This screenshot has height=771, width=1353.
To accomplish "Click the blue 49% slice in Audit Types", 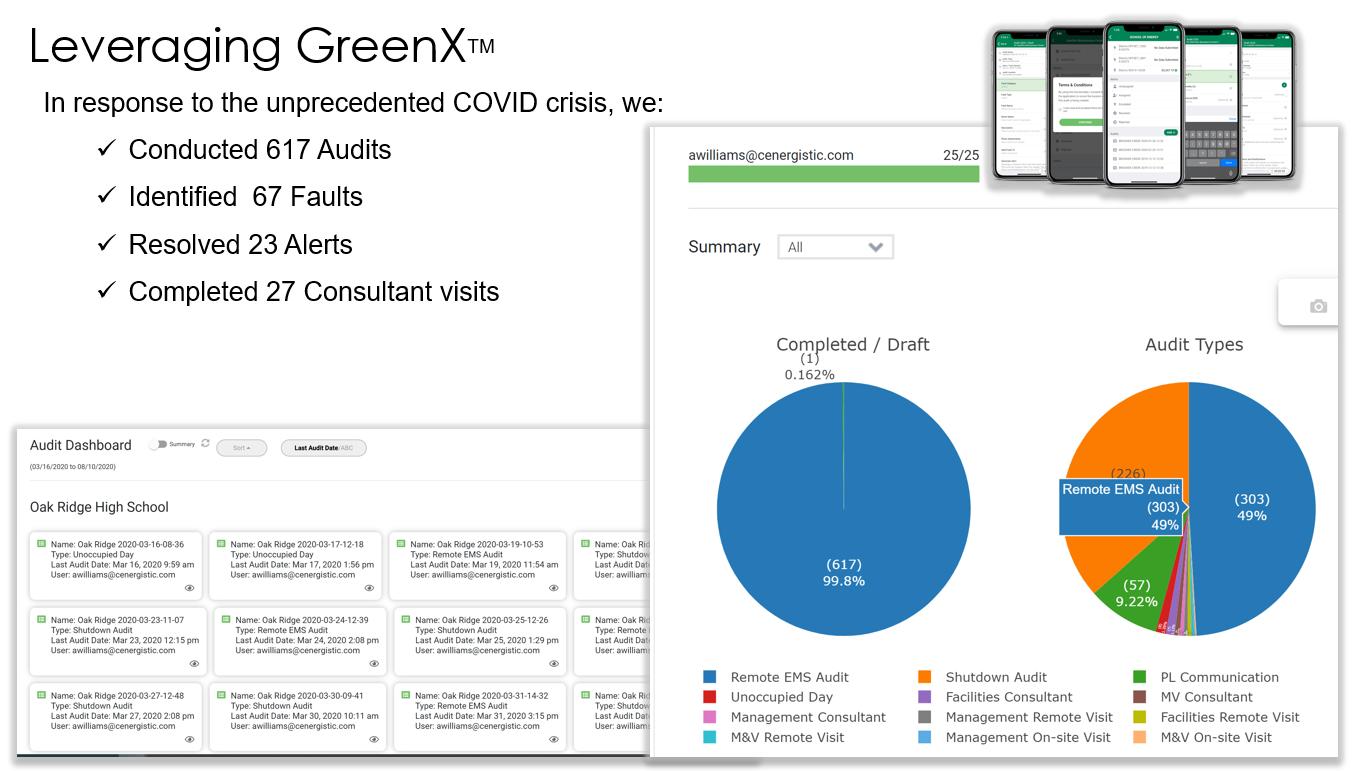I will (x=1252, y=507).
